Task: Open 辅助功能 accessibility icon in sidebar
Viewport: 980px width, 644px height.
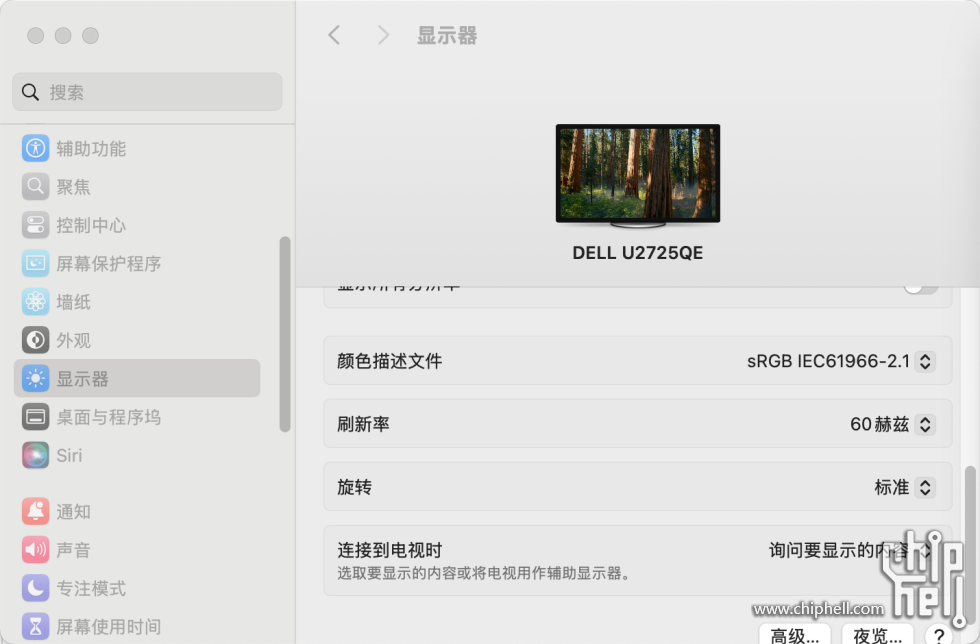Action: tap(36, 148)
